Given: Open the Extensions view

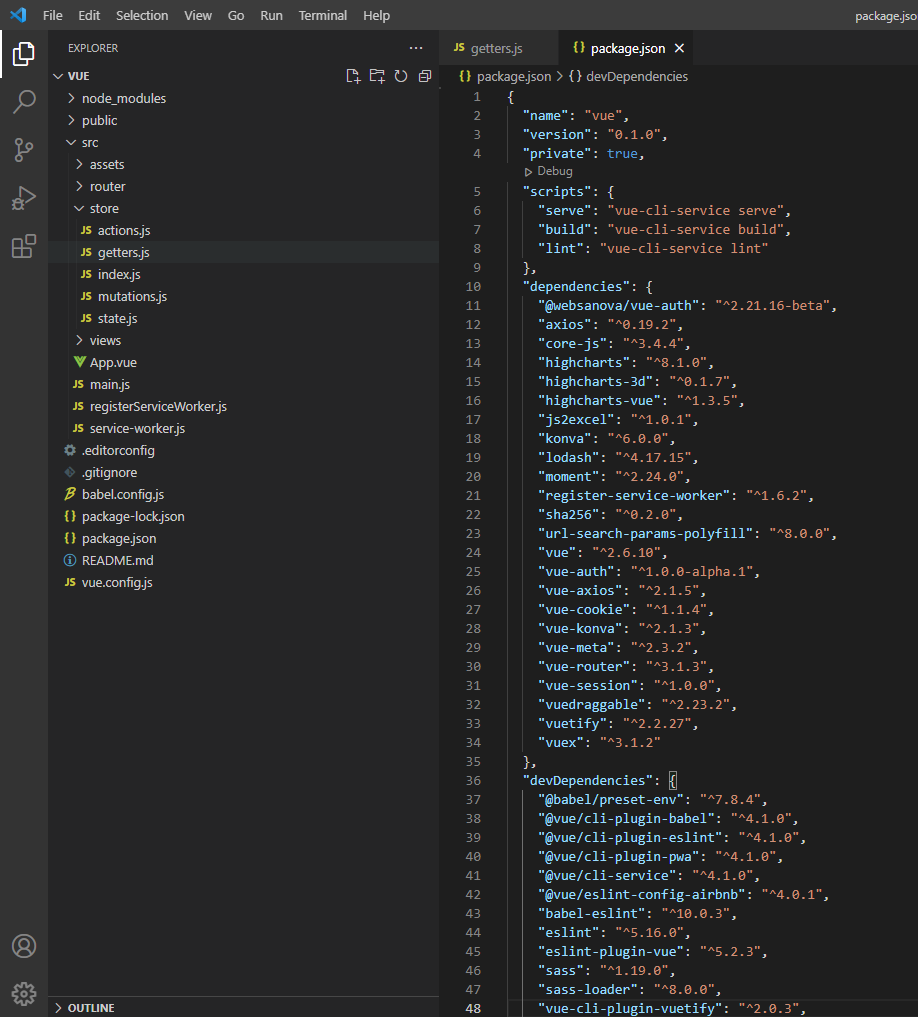Looking at the screenshot, I should tap(24, 246).
